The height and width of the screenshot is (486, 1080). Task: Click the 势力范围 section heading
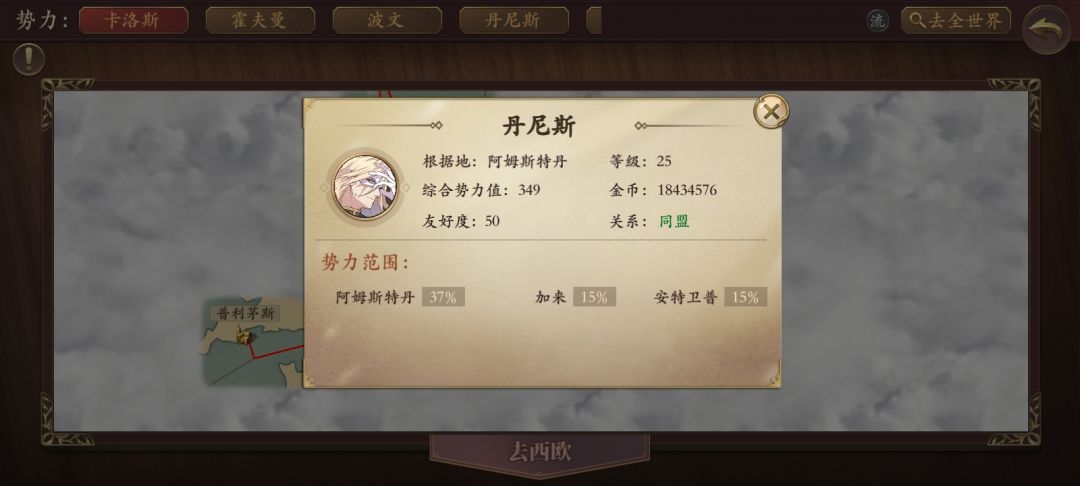click(365, 262)
